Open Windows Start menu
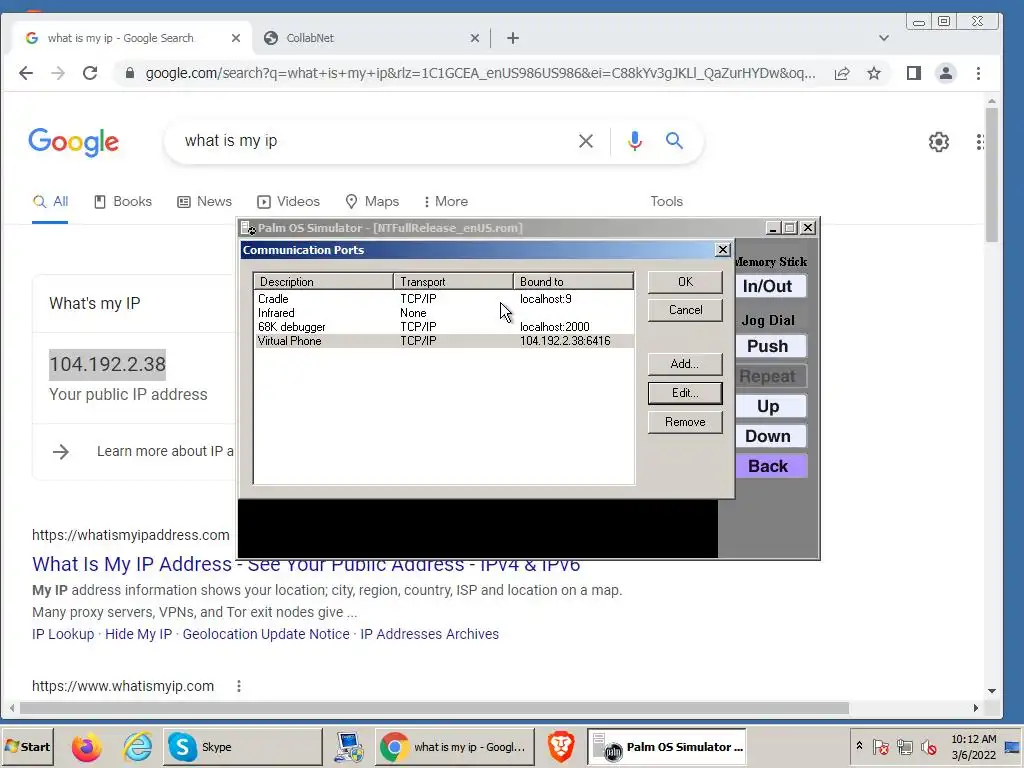This screenshot has width=1024, height=768. pyautogui.click(x=27, y=746)
